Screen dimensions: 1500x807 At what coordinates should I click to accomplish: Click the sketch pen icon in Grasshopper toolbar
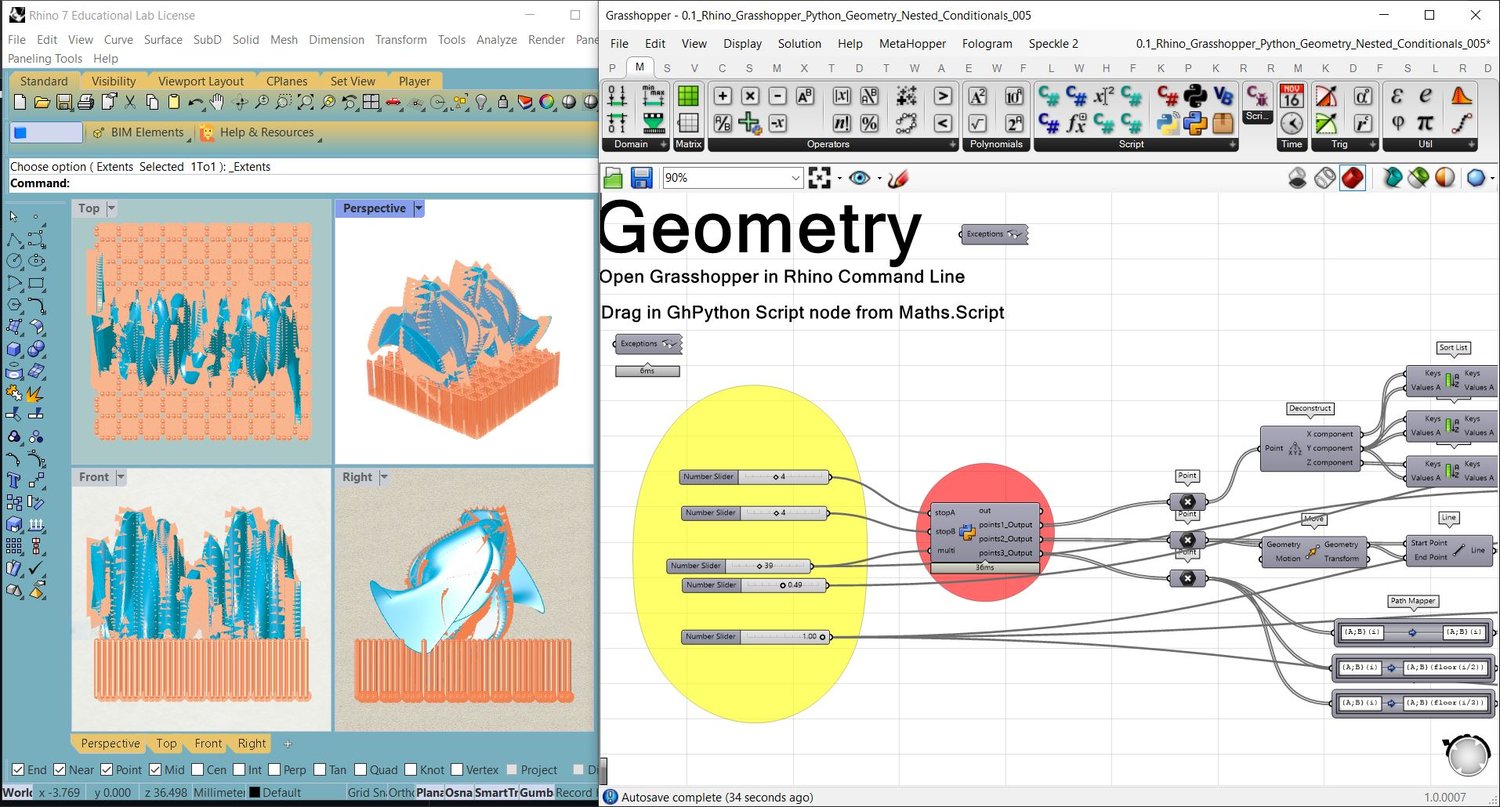coord(898,177)
